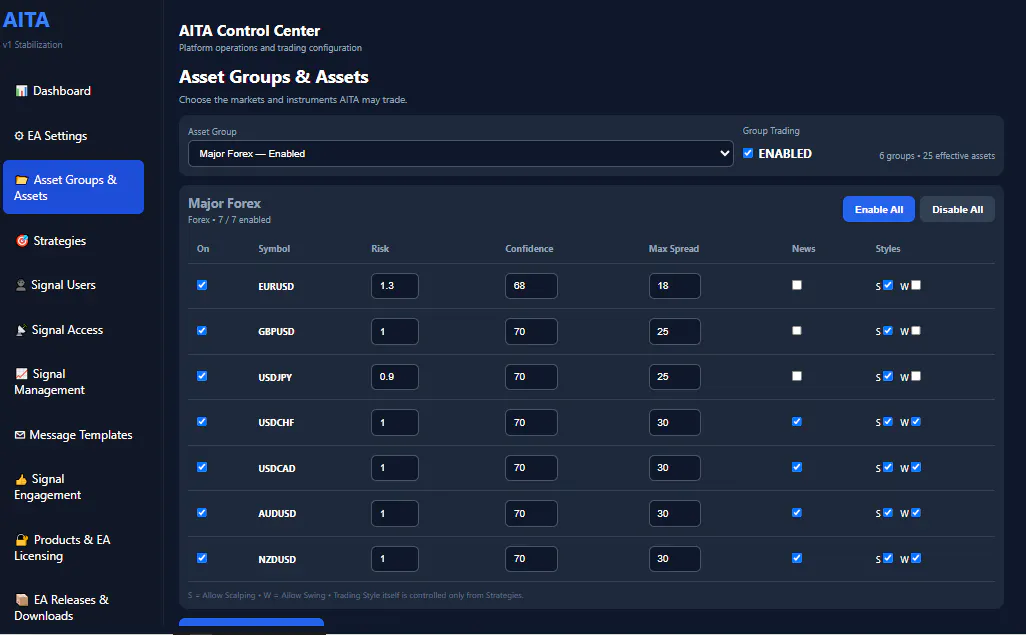
Task: Click the AITA logo text
Action: tap(26, 20)
